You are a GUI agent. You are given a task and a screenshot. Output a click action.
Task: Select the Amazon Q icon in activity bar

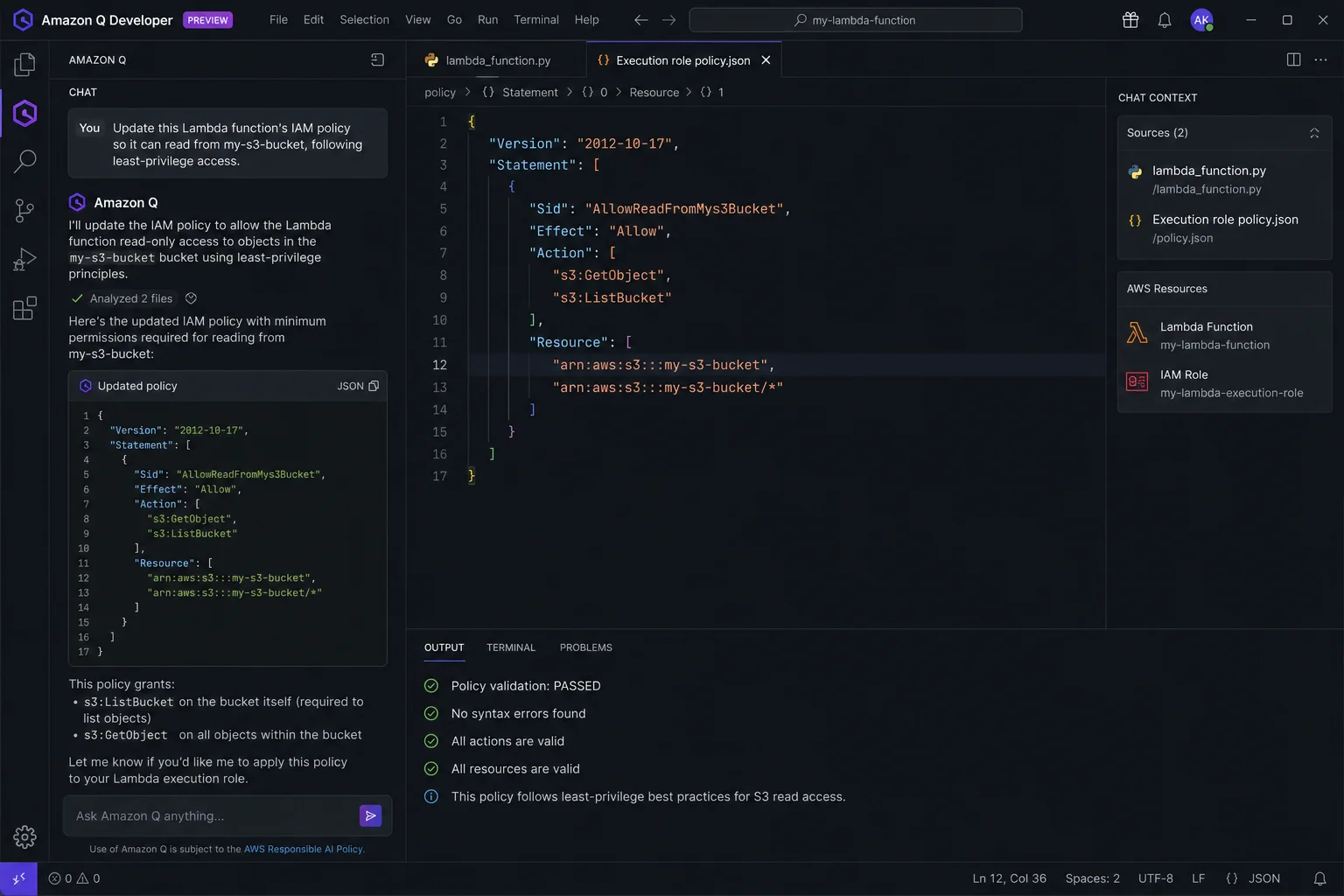coord(24,113)
